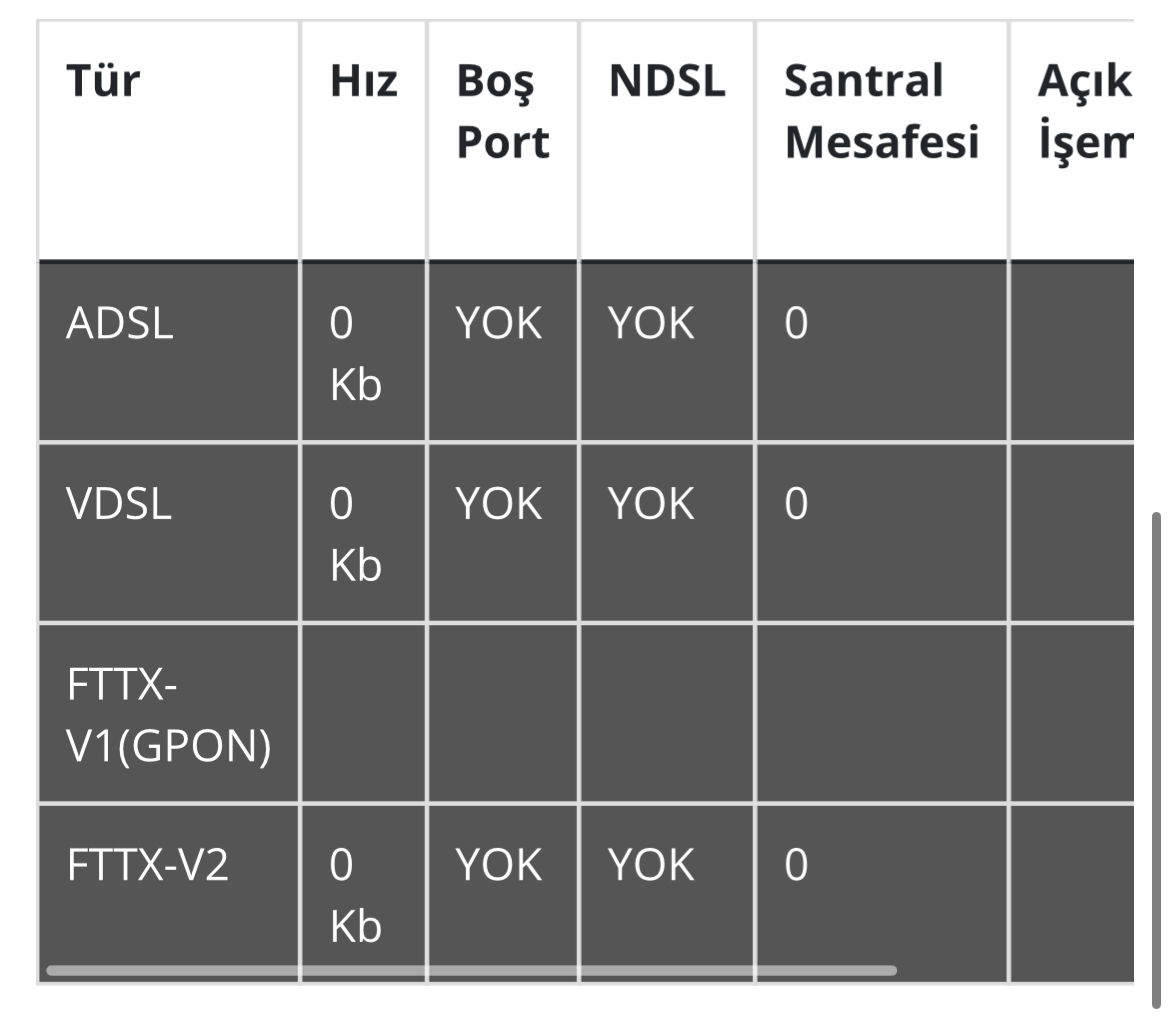Click FTTX-V2 NDSL cell showing YOK
Viewport: 1170px width, 1017px height.
point(651,865)
